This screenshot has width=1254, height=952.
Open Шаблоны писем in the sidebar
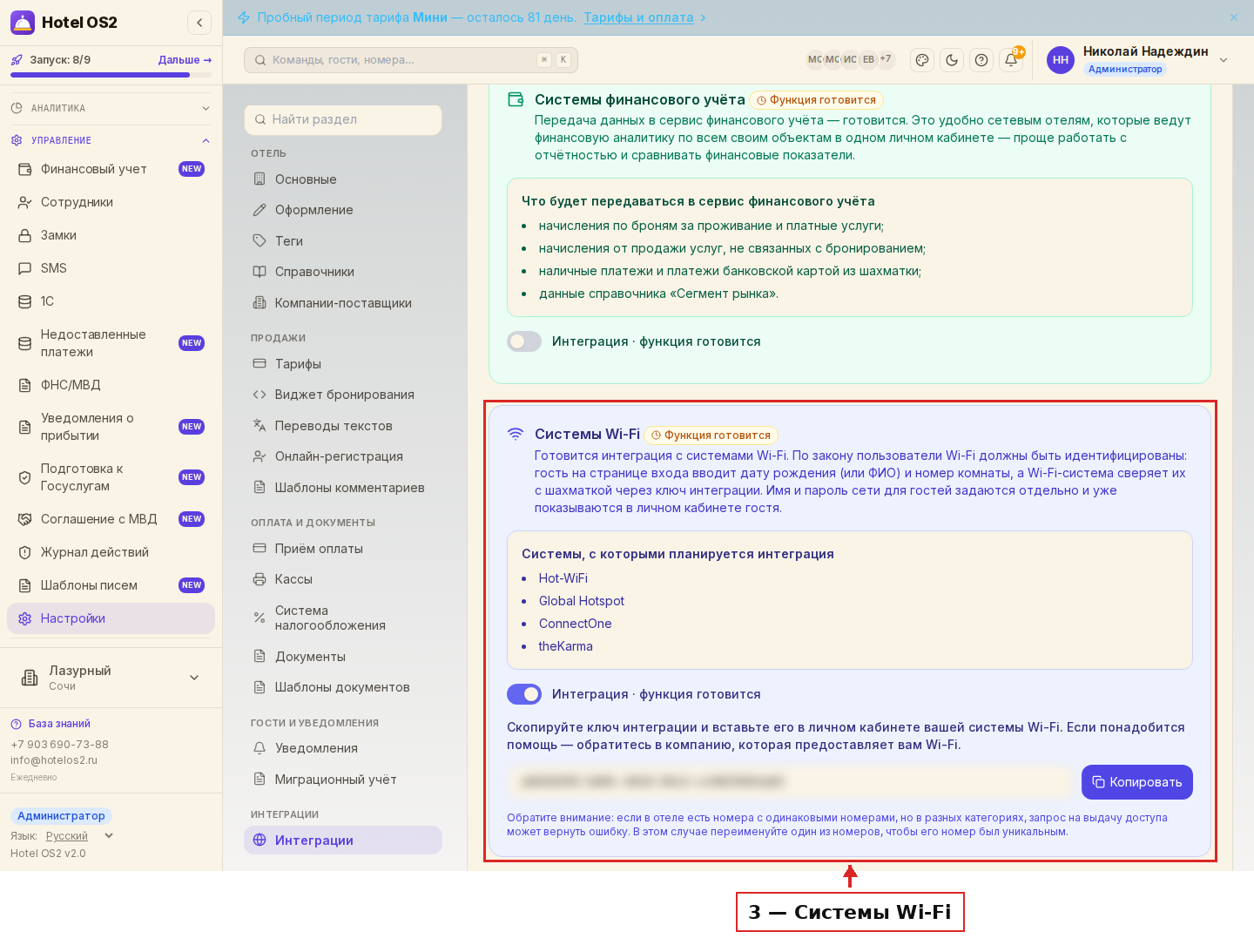[x=111, y=585]
